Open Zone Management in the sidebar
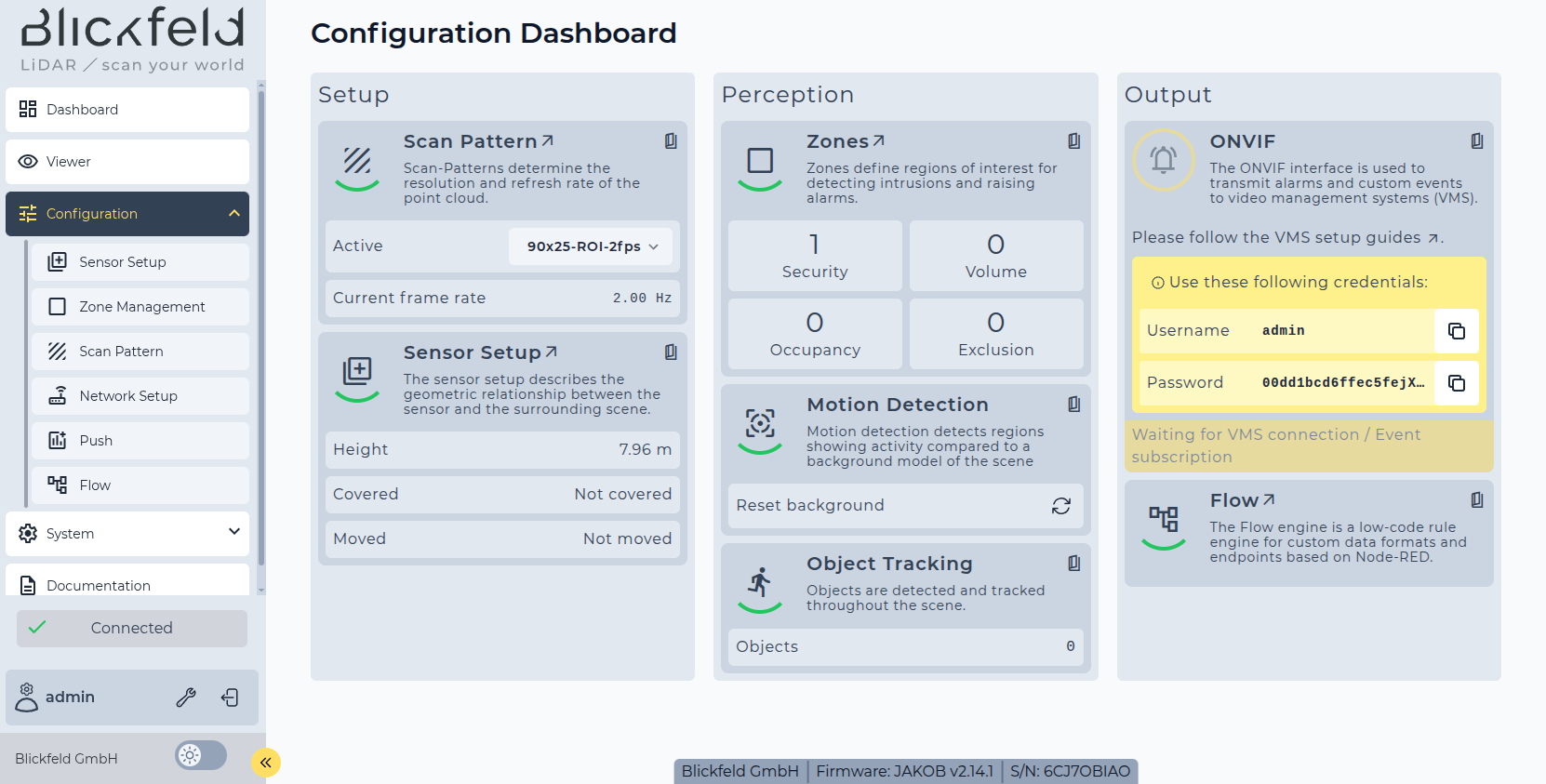1546x784 pixels. coord(141,307)
